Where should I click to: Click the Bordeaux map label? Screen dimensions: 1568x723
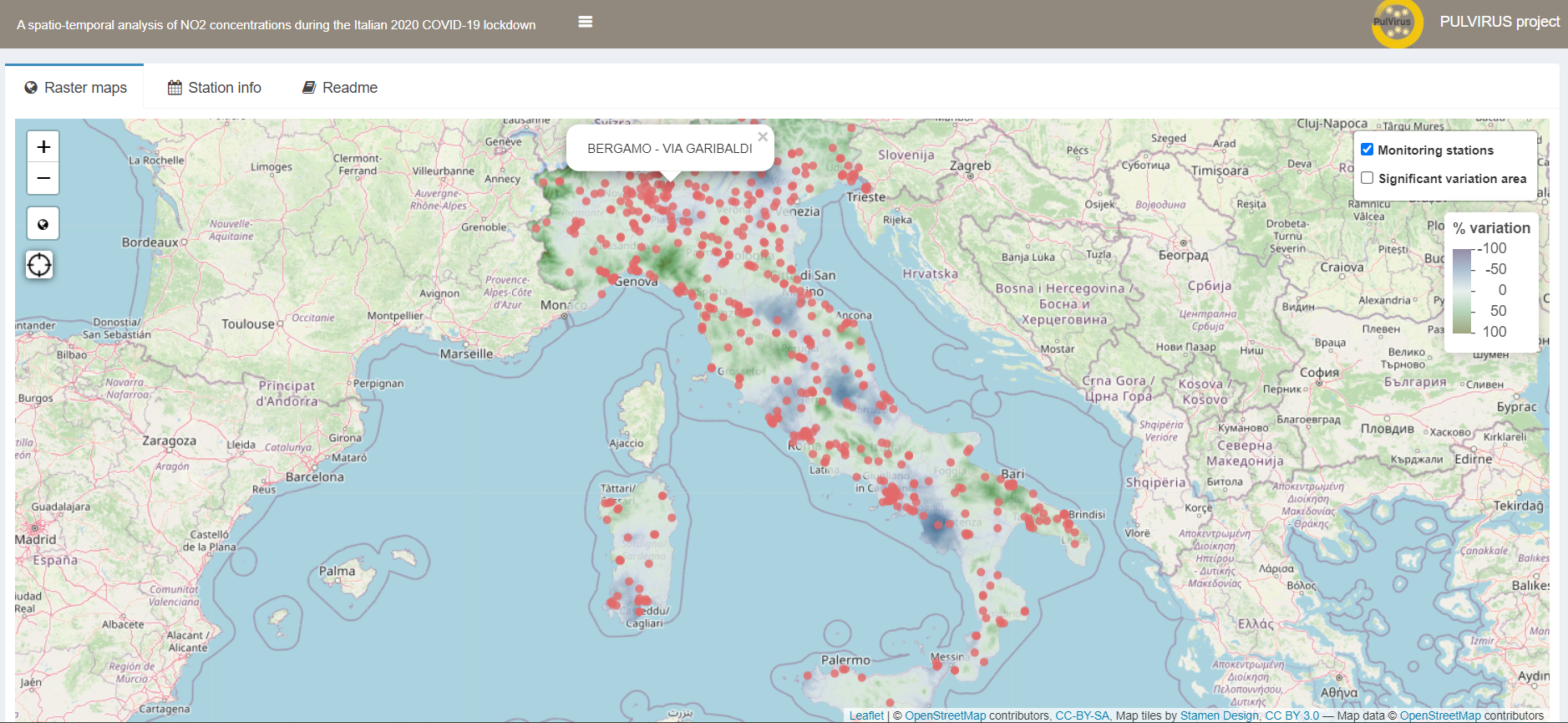[x=150, y=242]
